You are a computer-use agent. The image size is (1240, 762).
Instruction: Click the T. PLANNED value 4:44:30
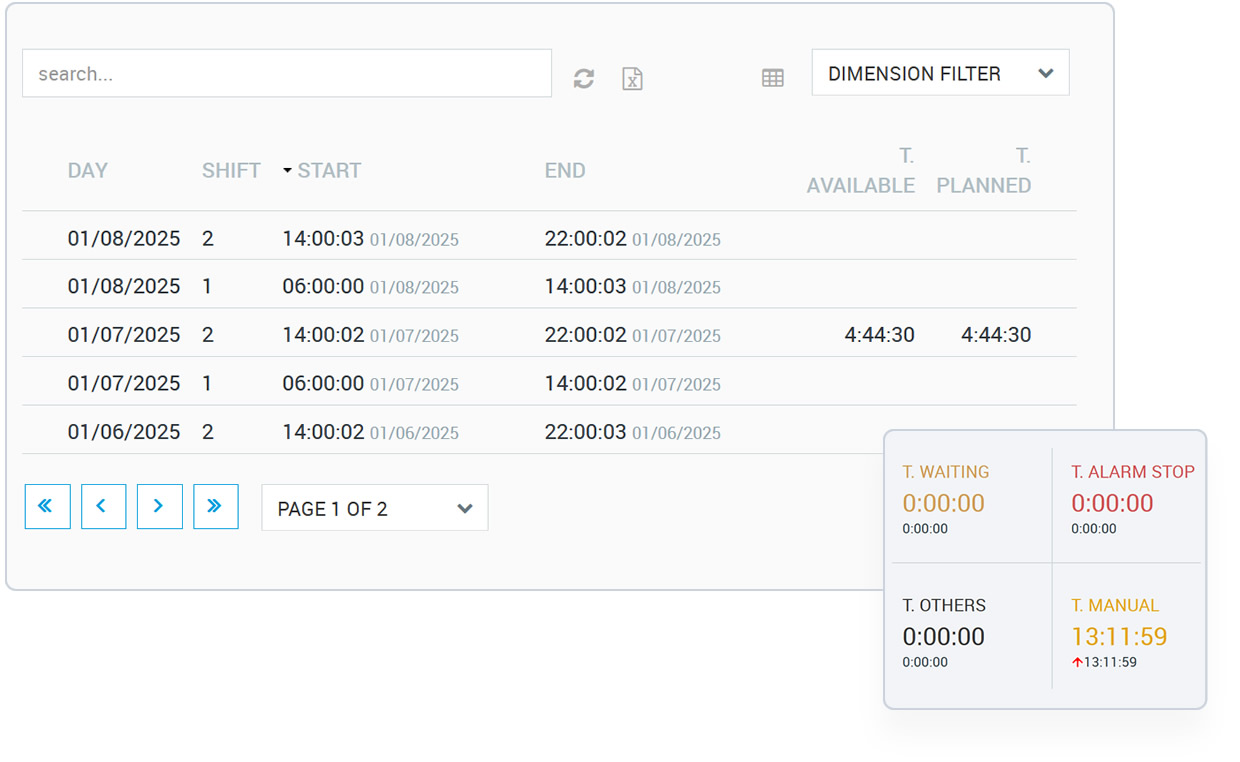996,335
